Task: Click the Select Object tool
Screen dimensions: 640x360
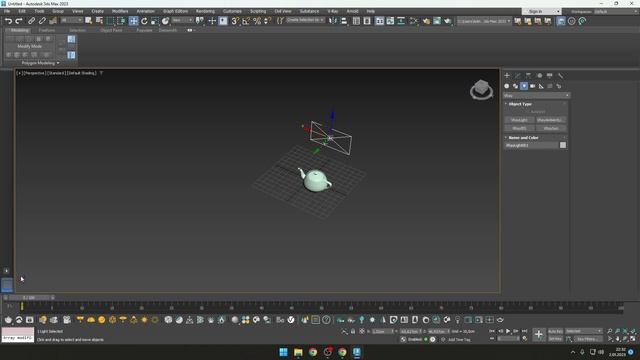Action: coord(89,21)
